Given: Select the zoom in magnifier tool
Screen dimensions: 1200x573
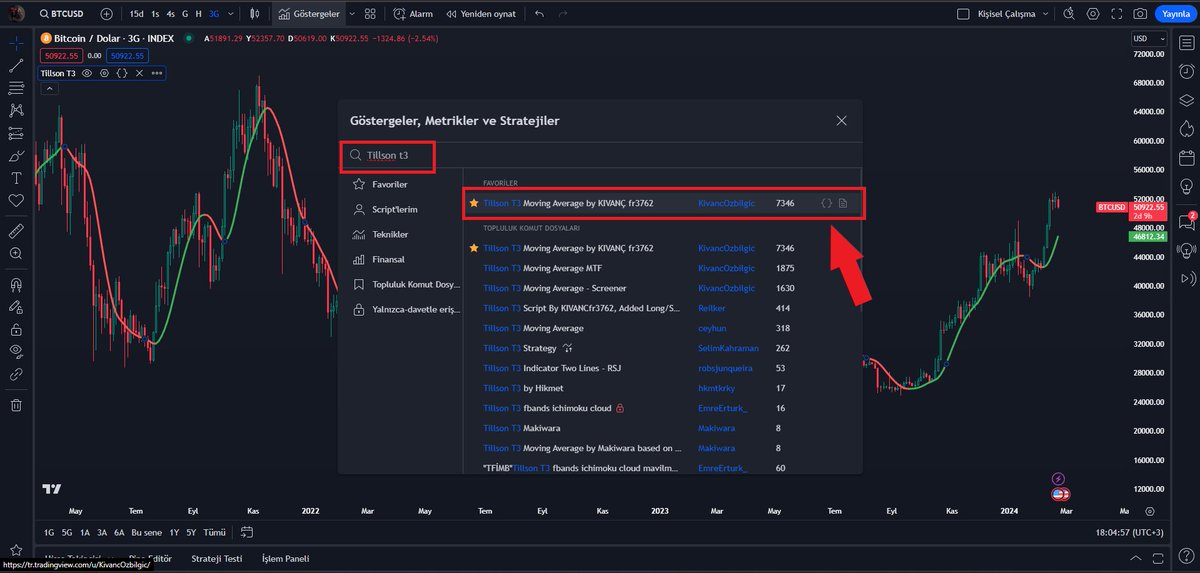Looking at the screenshot, I should (x=16, y=253).
